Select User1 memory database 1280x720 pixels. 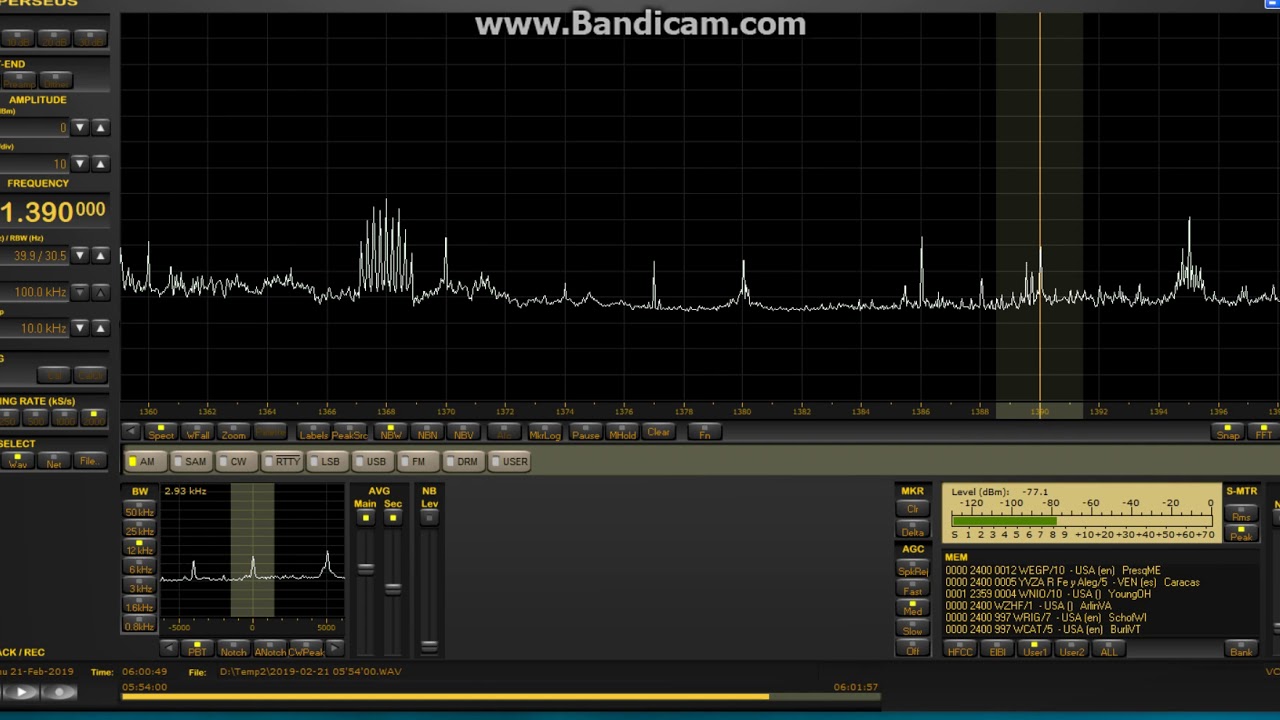click(1034, 650)
